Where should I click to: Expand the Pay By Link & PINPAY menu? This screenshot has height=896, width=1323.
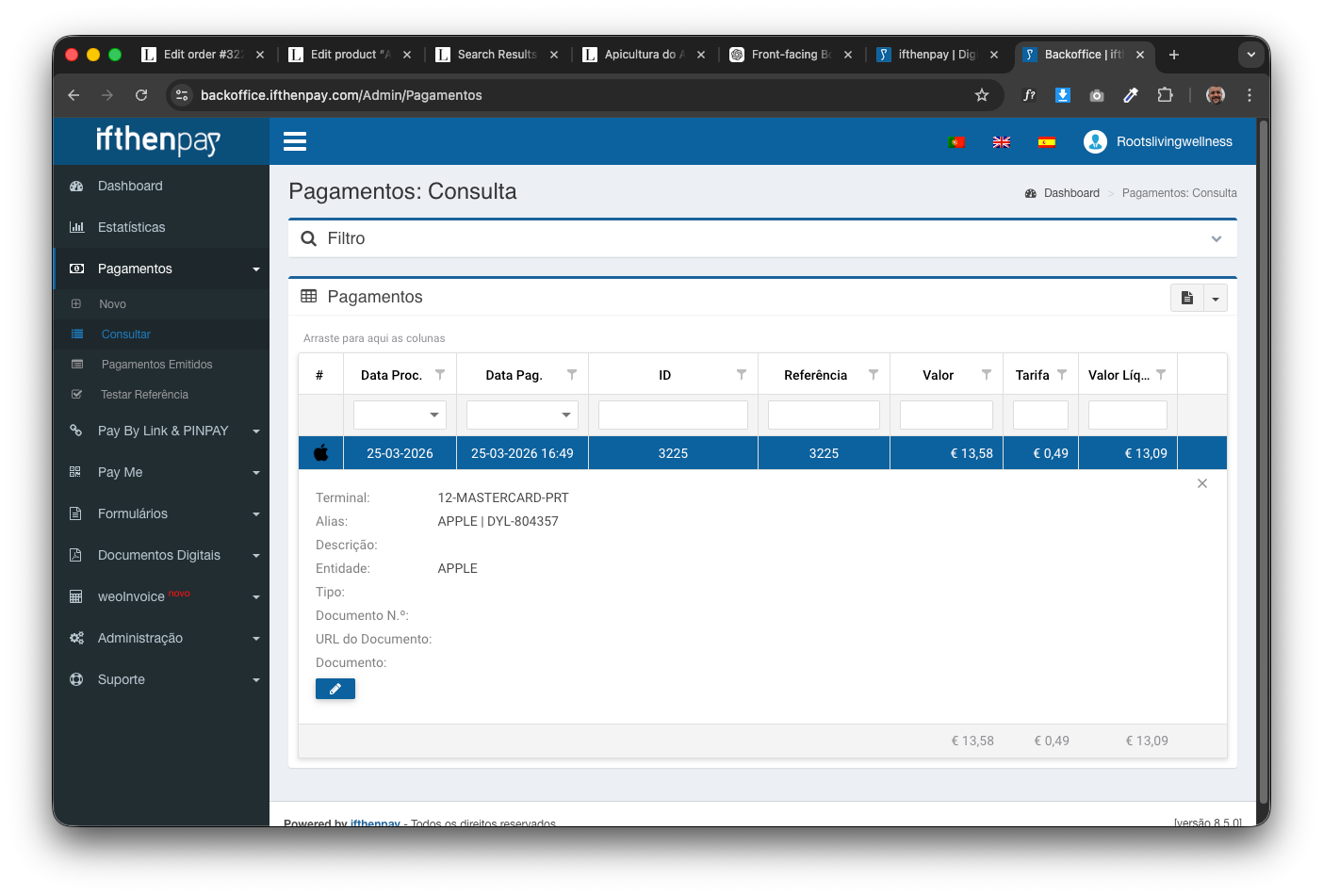pyautogui.click(x=162, y=431)
